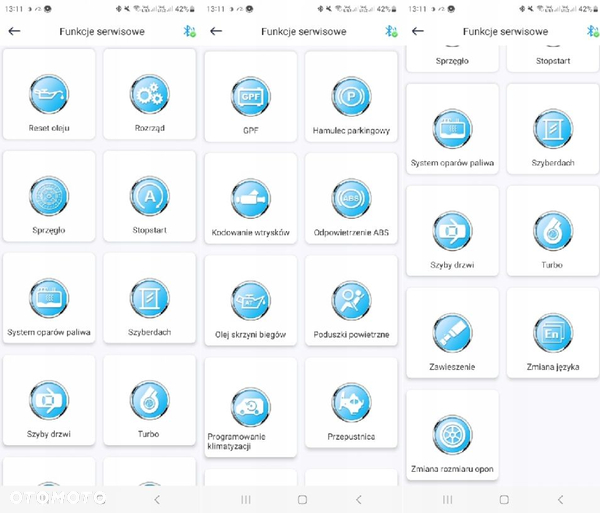The height and width of the screenshot is (513, 600).
Task: Select Sprzęgło clutch icon in left screenshot
Action: click(x=49, y=196)
